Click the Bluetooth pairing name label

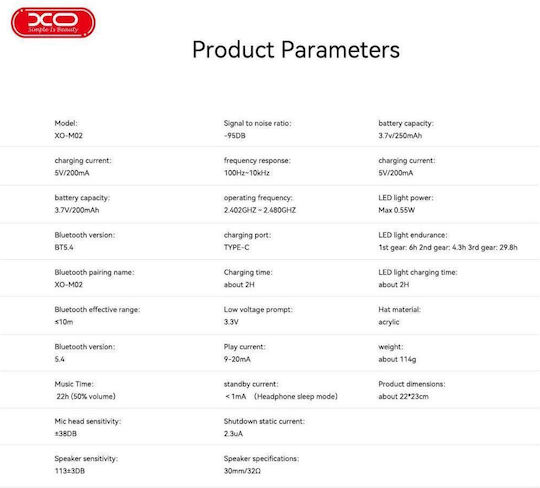pyautogui.click(x=94, y=272)
